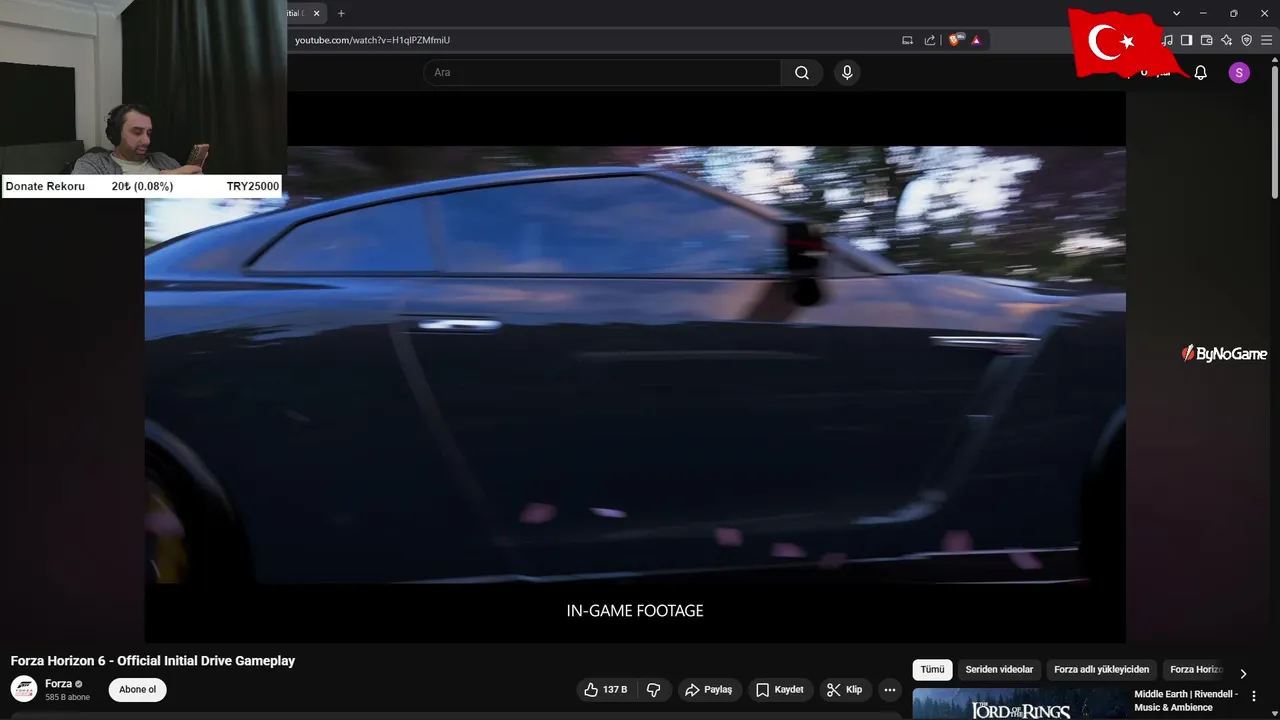Click the share page icon in address bar
The height and width of the screenshot is (720, 1280).
[930, 40]
